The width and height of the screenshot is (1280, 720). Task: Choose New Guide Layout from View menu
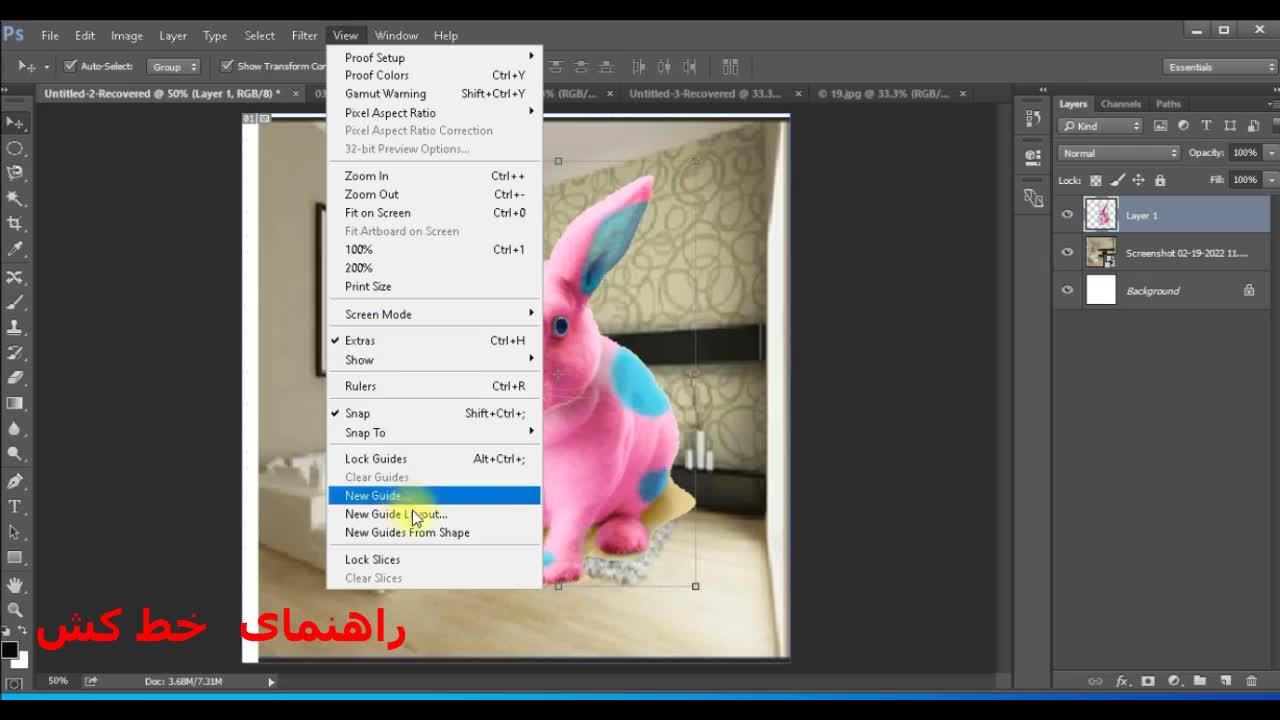pyautogui.click(x=396, y=514)
